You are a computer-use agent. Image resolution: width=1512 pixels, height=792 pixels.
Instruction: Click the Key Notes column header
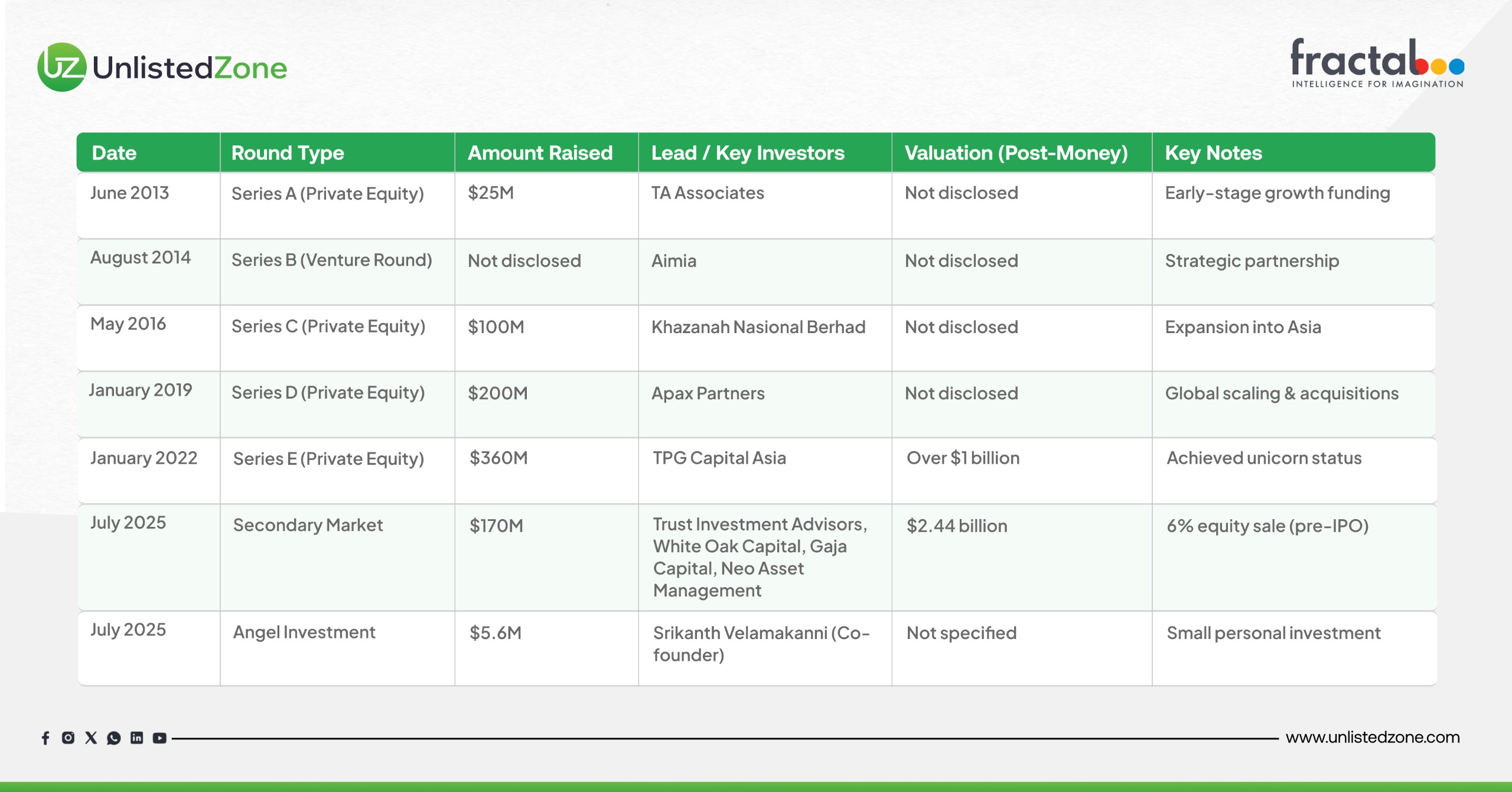pyautogui.click(x=1213, y=153)
